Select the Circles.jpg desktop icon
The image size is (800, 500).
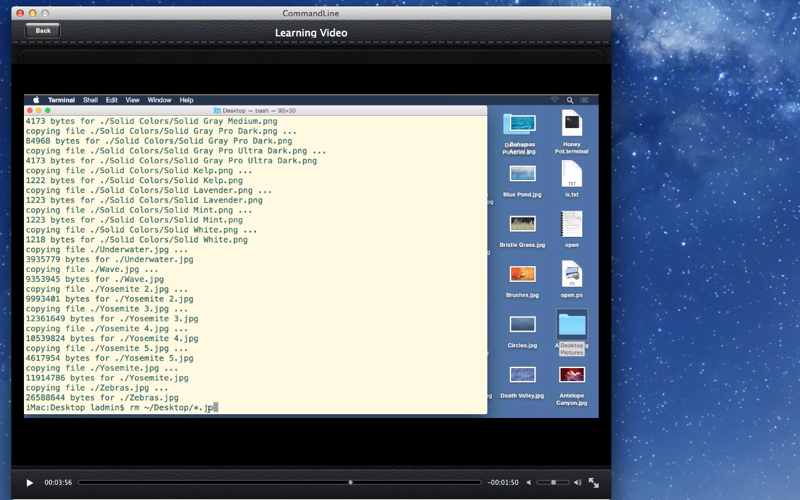tap(522, 324)
